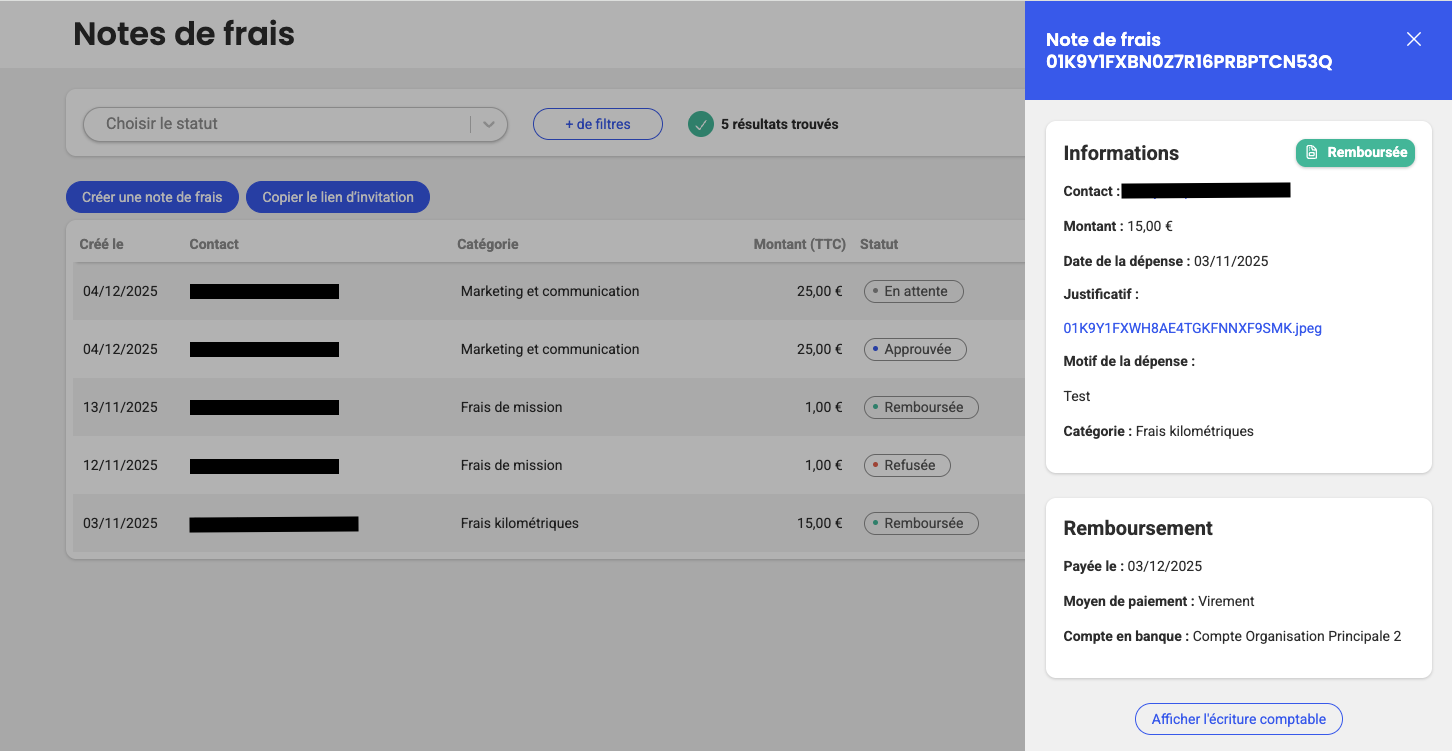This screenshot has height=751, width=1452.
Task: Click the Statut column header
Action: (x=879, y=244)
